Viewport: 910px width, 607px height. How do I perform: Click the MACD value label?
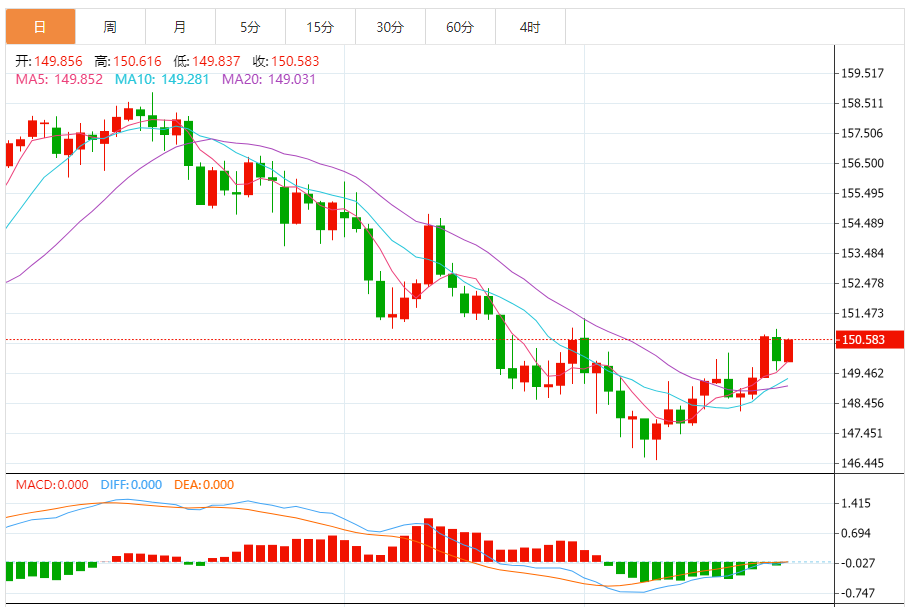[x=52, y=485]
